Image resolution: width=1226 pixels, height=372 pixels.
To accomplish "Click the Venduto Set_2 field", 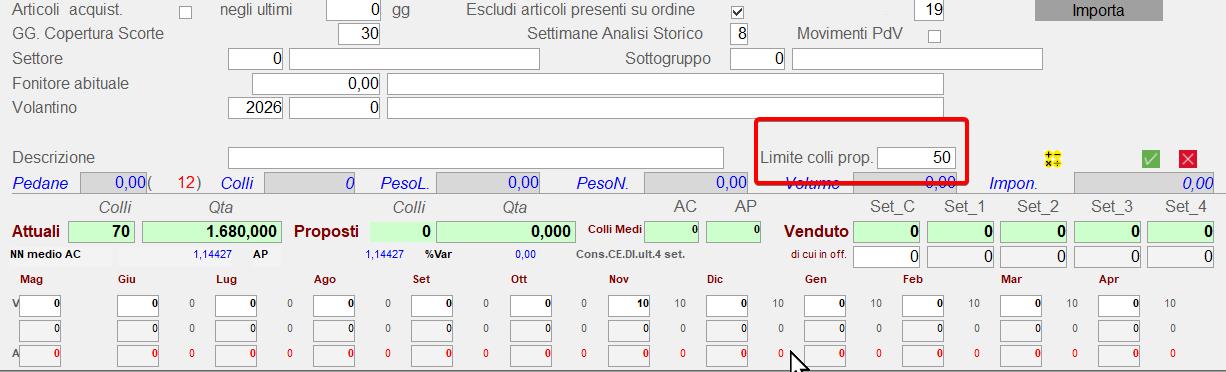I will 1034,232.
